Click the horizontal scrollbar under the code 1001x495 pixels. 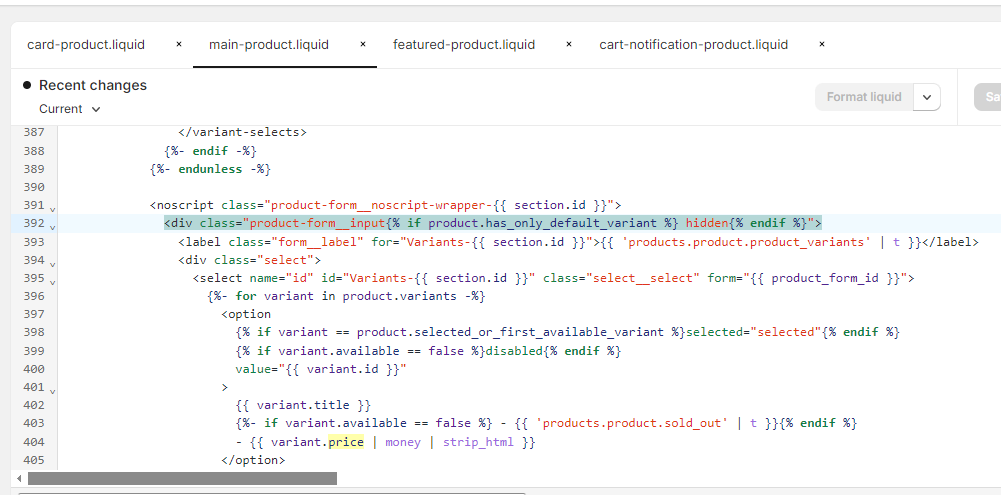point(182,479)
